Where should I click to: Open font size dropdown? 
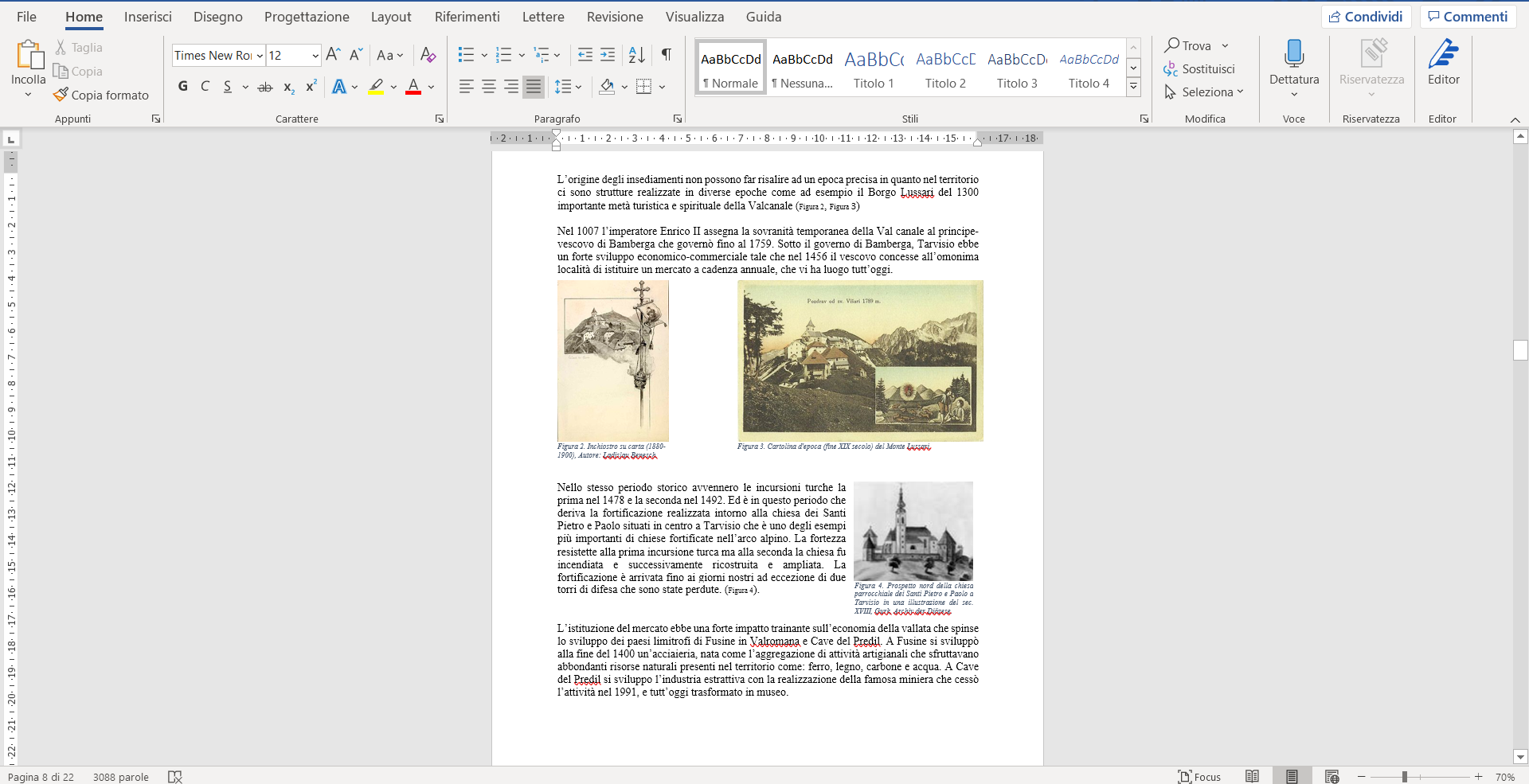315,56
